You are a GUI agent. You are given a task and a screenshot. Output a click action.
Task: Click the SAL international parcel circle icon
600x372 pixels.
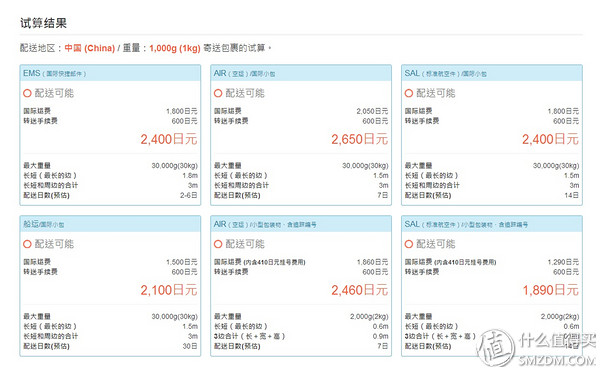(409, 93)
